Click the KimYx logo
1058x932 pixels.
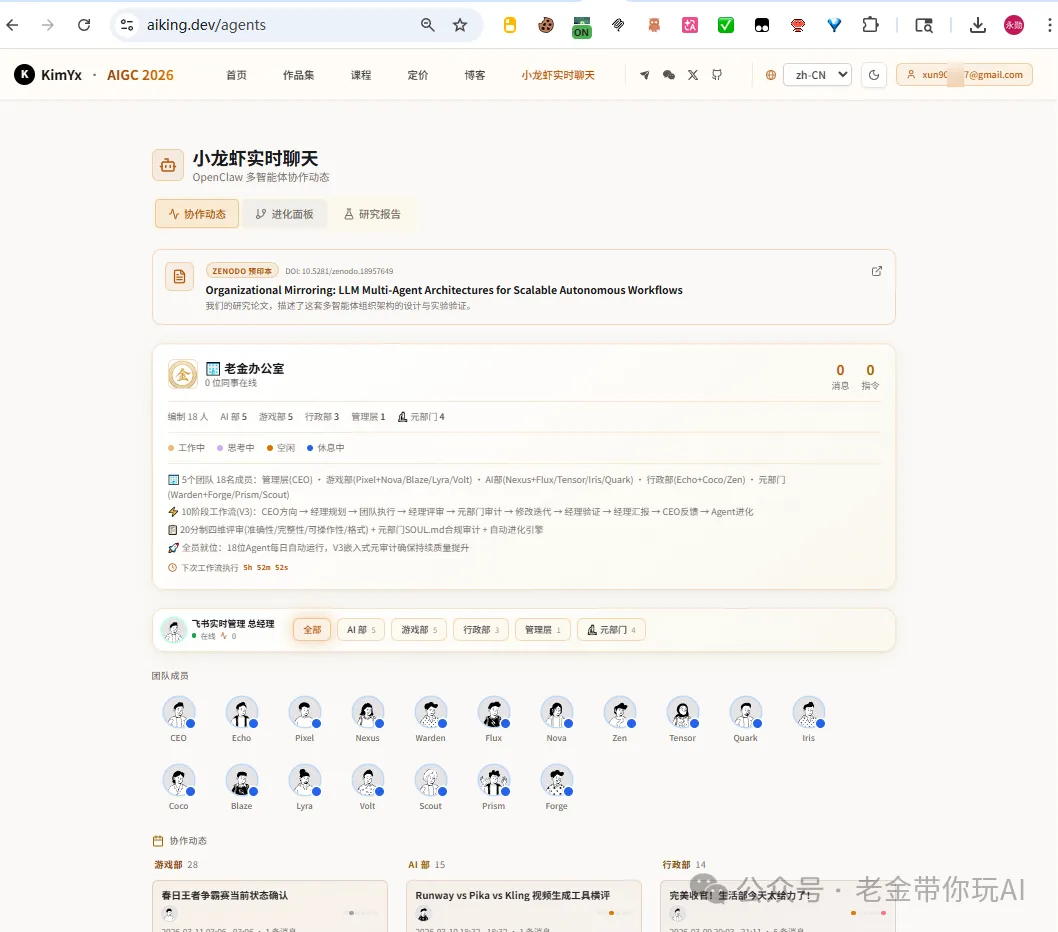click(x=48, y=75)
